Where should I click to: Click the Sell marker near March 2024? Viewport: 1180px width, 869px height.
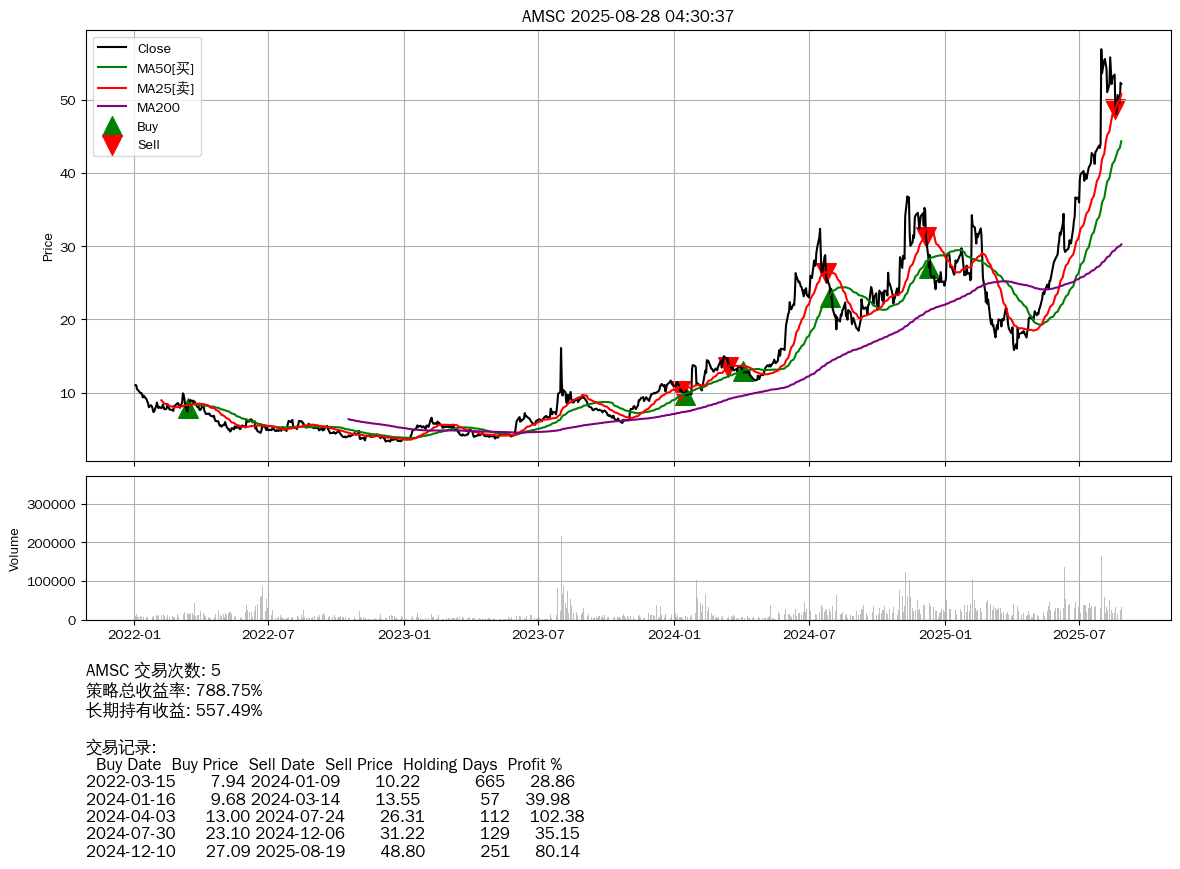pos(729,366)
